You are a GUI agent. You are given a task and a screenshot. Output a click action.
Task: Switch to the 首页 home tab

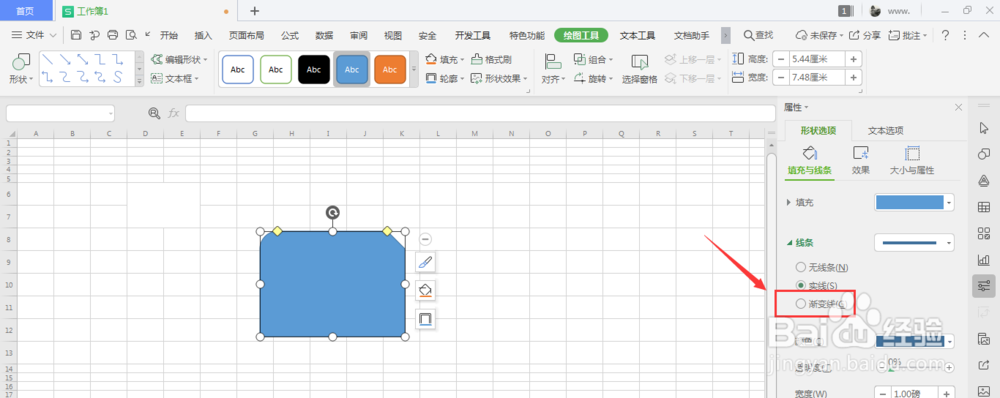(x=26, y=11)
